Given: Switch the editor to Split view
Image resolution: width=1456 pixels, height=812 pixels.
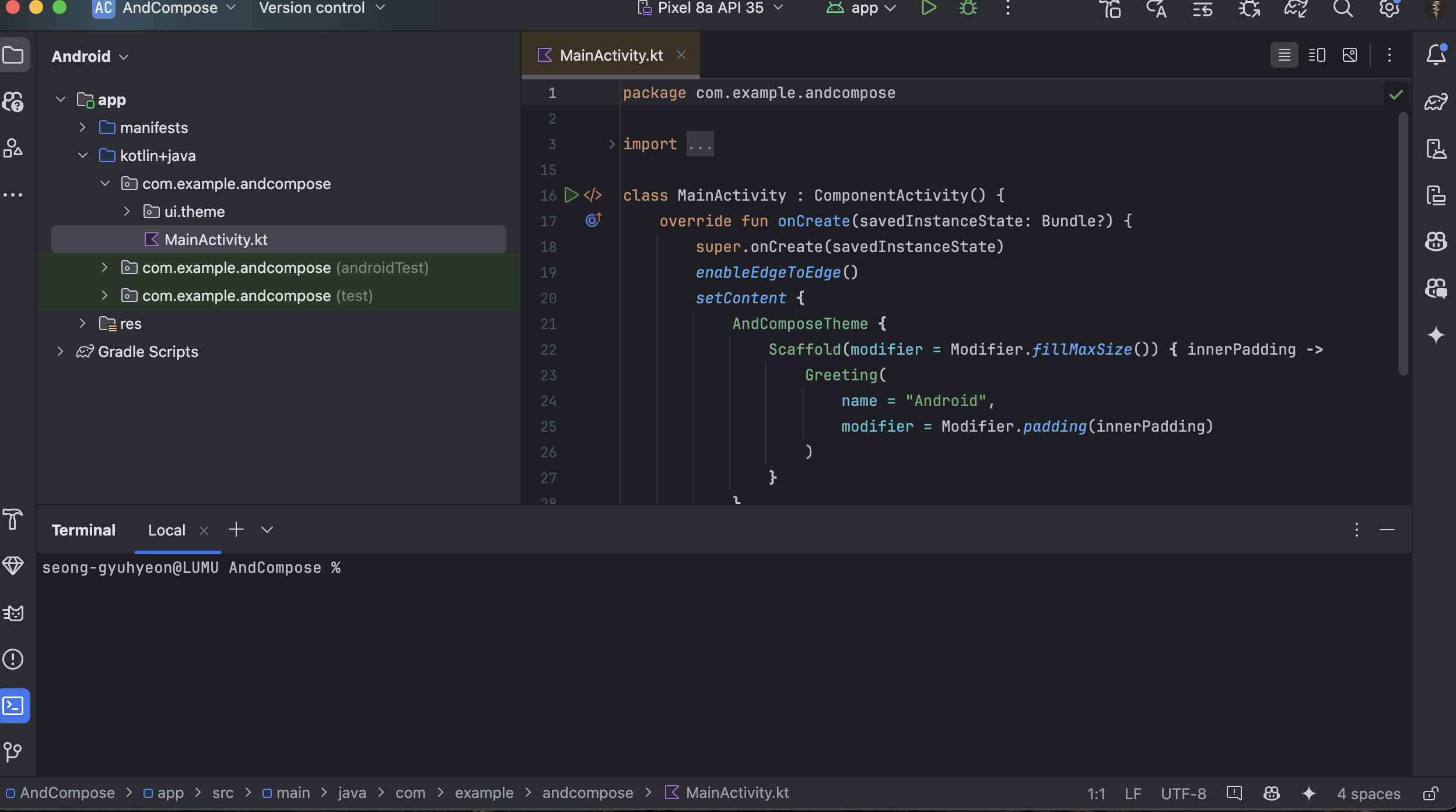Looking at the screenshot, I should click(x=1317, y=55).
